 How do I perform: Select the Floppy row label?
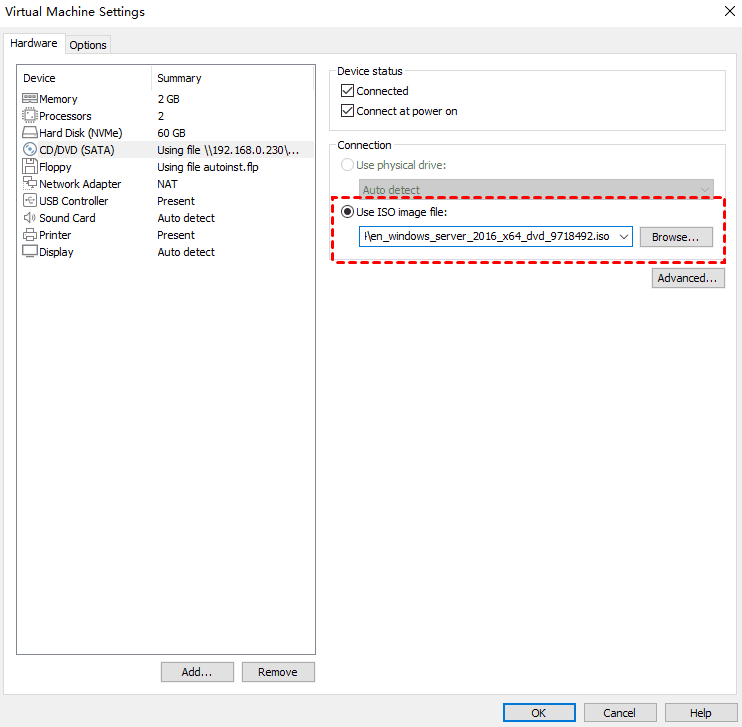pyautogui.click(x=55, y=167)
